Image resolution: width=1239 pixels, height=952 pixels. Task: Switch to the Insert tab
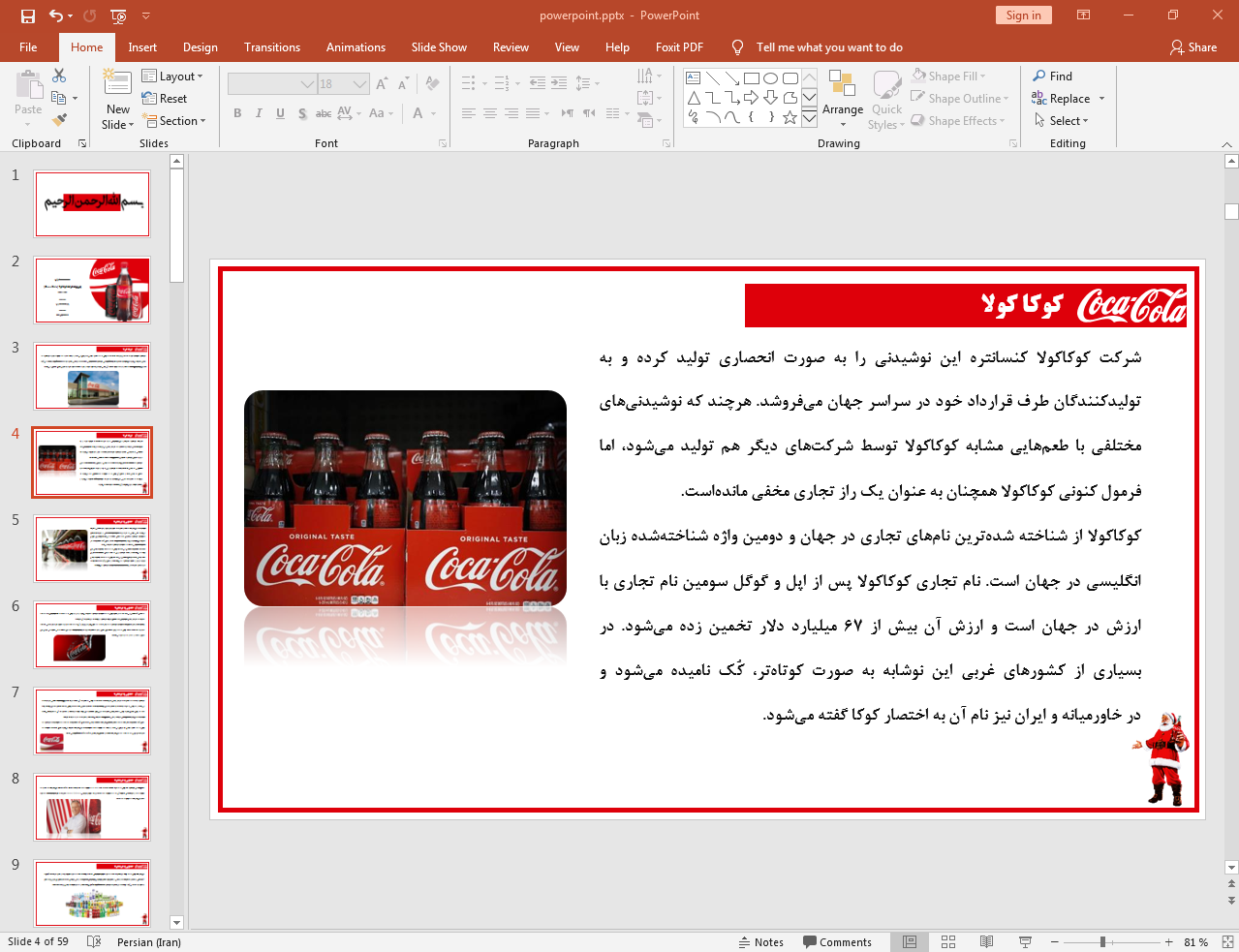(142, 47)
